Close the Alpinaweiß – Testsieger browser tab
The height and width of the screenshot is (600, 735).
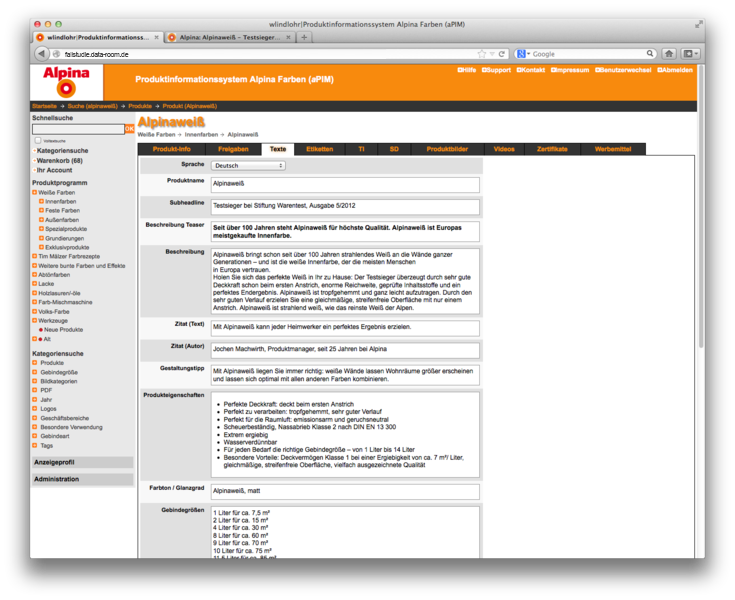pos(288,37)
